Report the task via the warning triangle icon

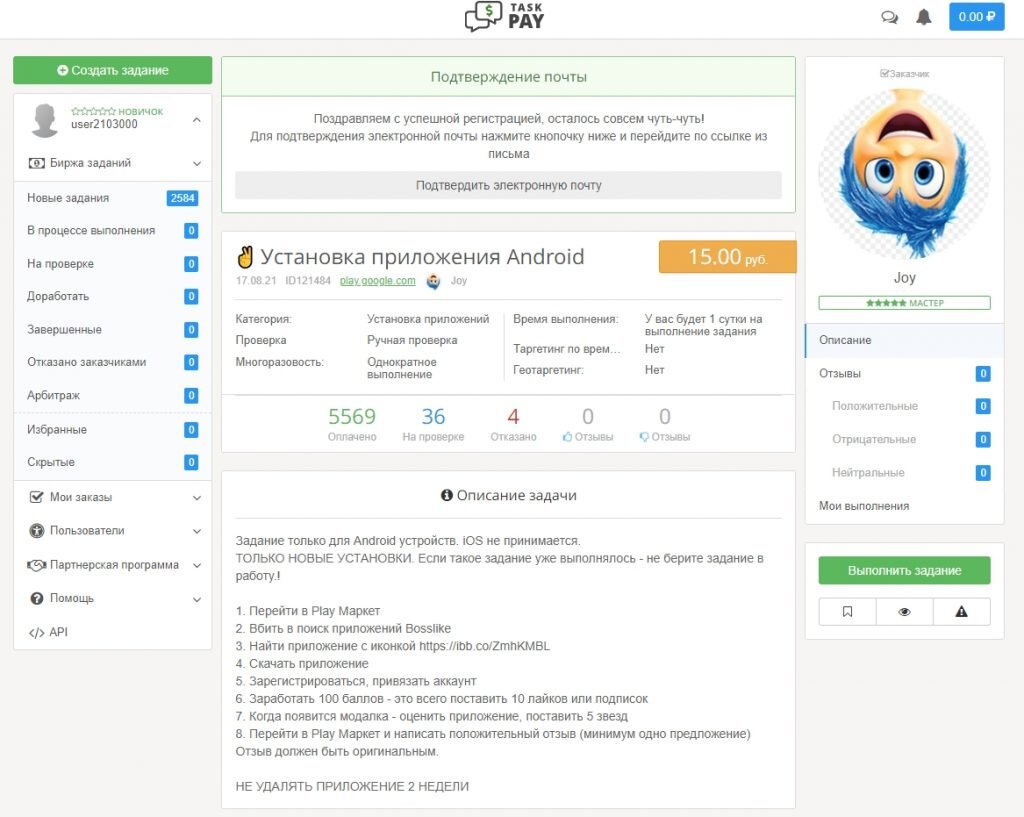coord(961,611)
